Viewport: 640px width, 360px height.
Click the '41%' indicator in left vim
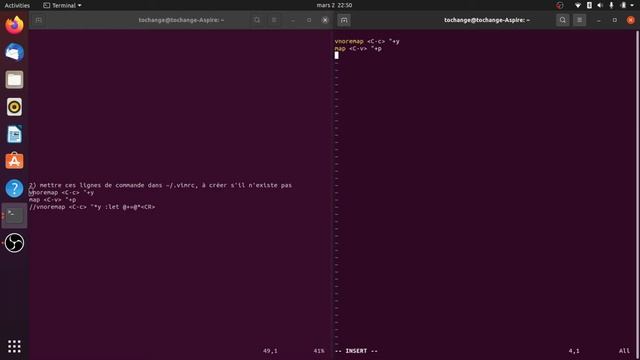pyautogui.click(x=319, y=351)
